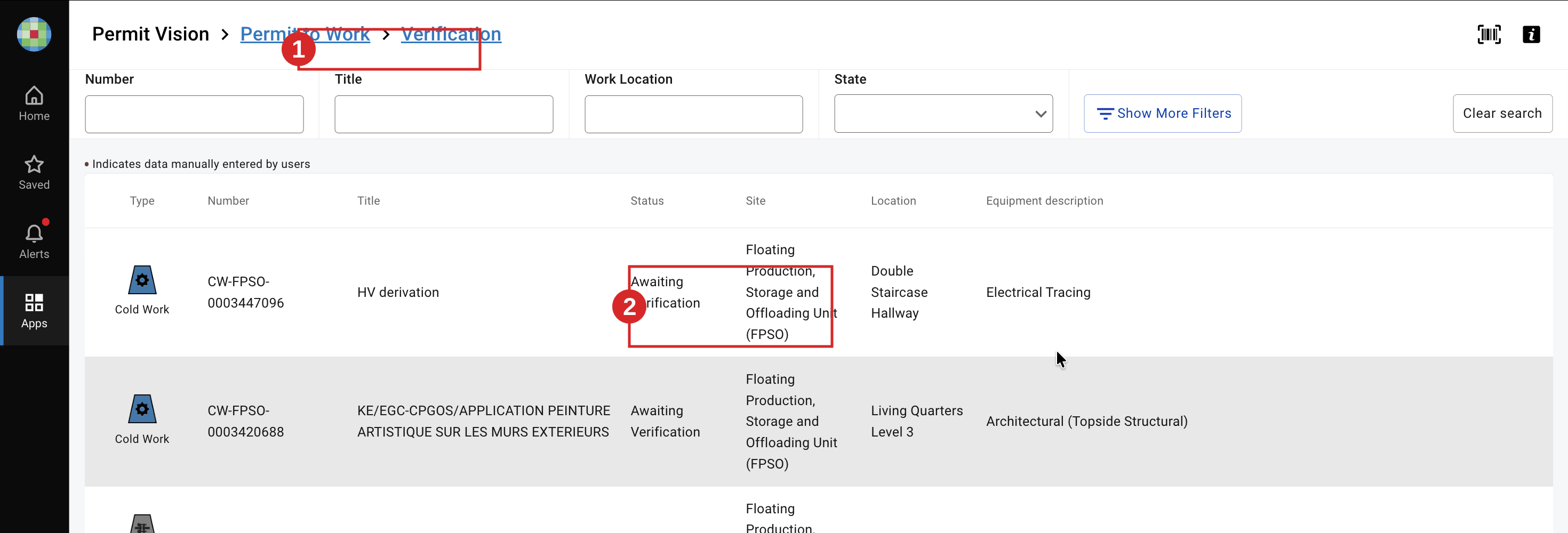The image size is (1568, 533).
Task: Click Electrical Tracing equipment description
Action: click(1038, 292)
